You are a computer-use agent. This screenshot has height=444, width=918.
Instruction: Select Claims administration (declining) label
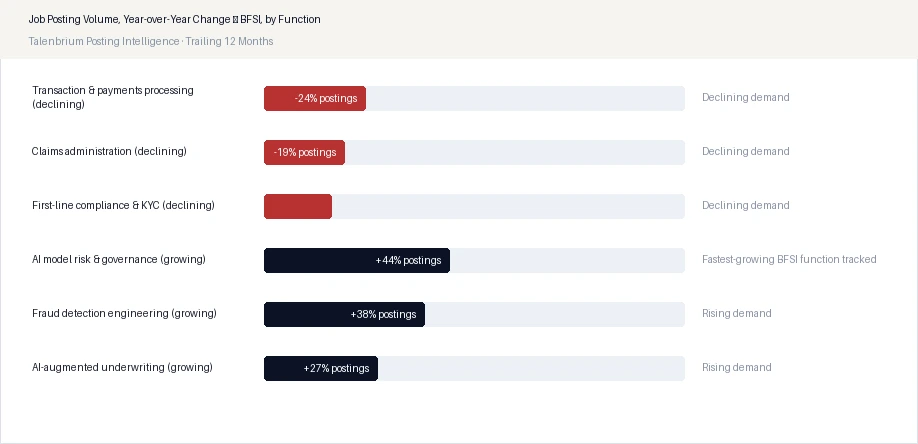[x=109, y=151]
